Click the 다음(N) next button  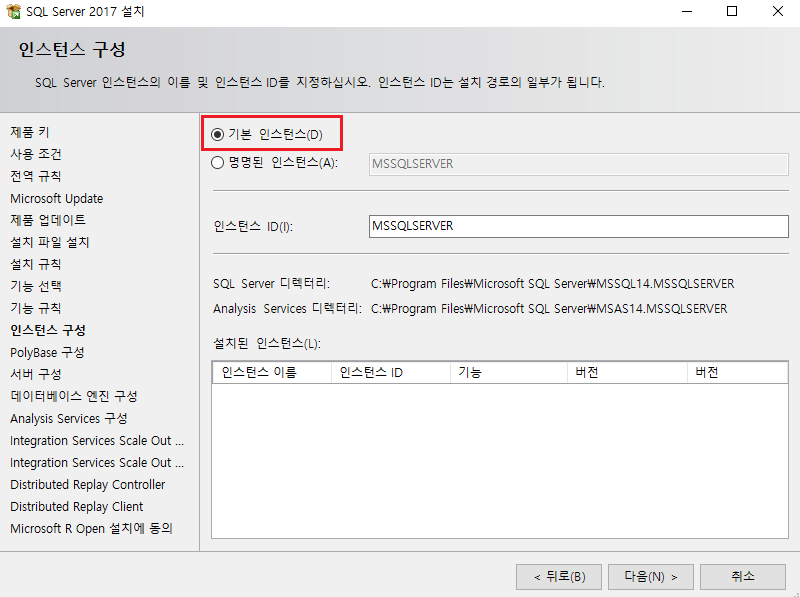[651, 577]
